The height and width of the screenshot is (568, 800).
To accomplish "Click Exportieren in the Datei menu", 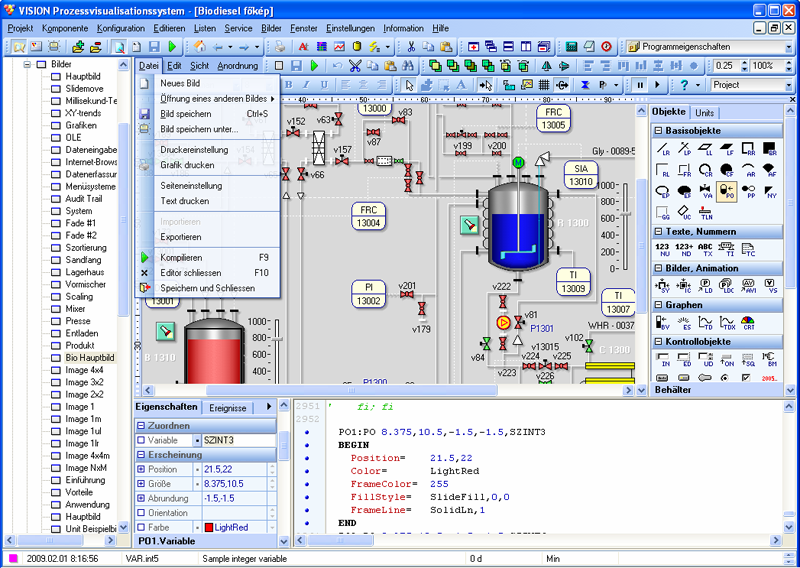I will point(180,237).
